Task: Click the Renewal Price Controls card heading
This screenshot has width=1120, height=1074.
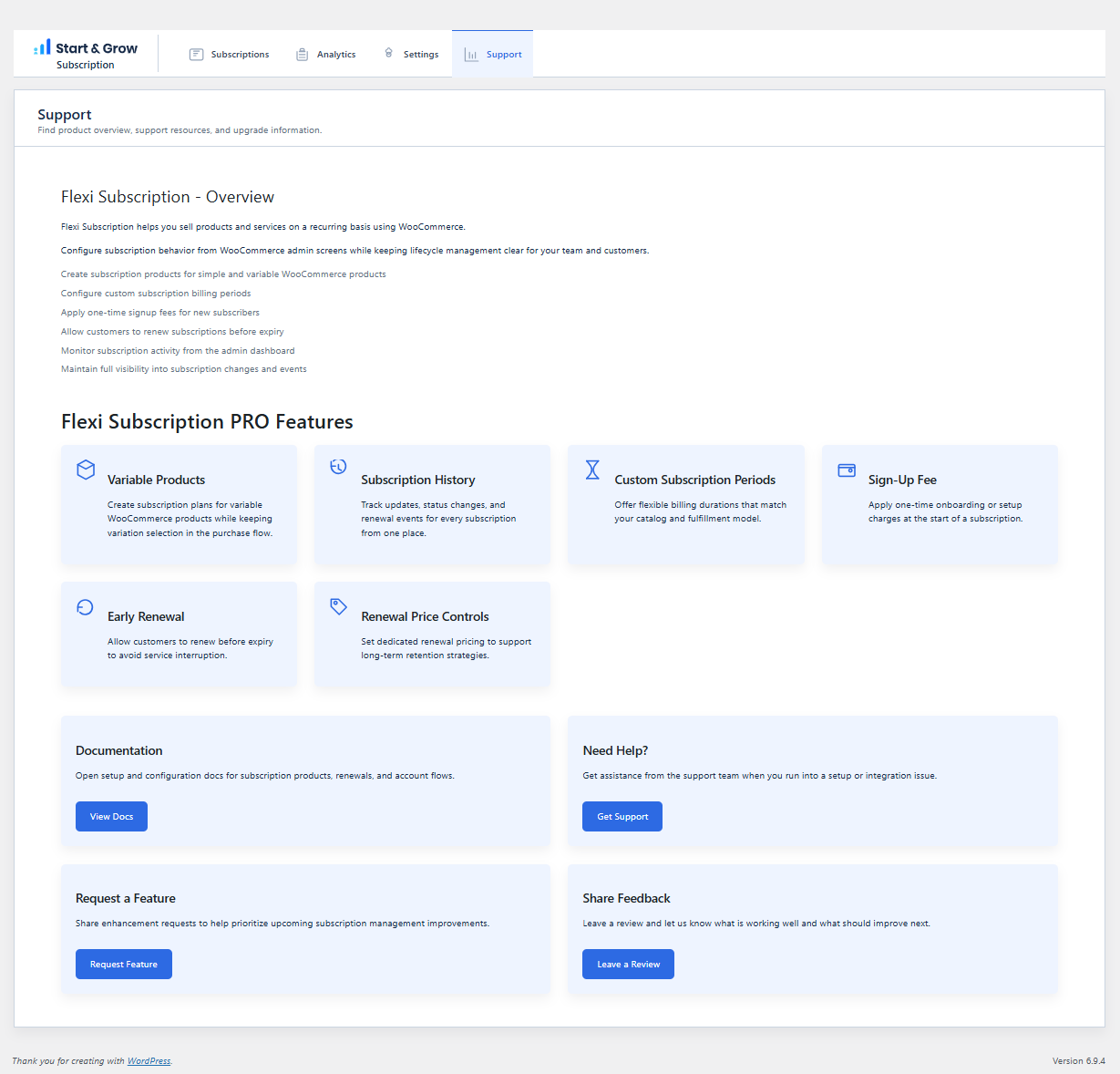Action: coord(425,616)
